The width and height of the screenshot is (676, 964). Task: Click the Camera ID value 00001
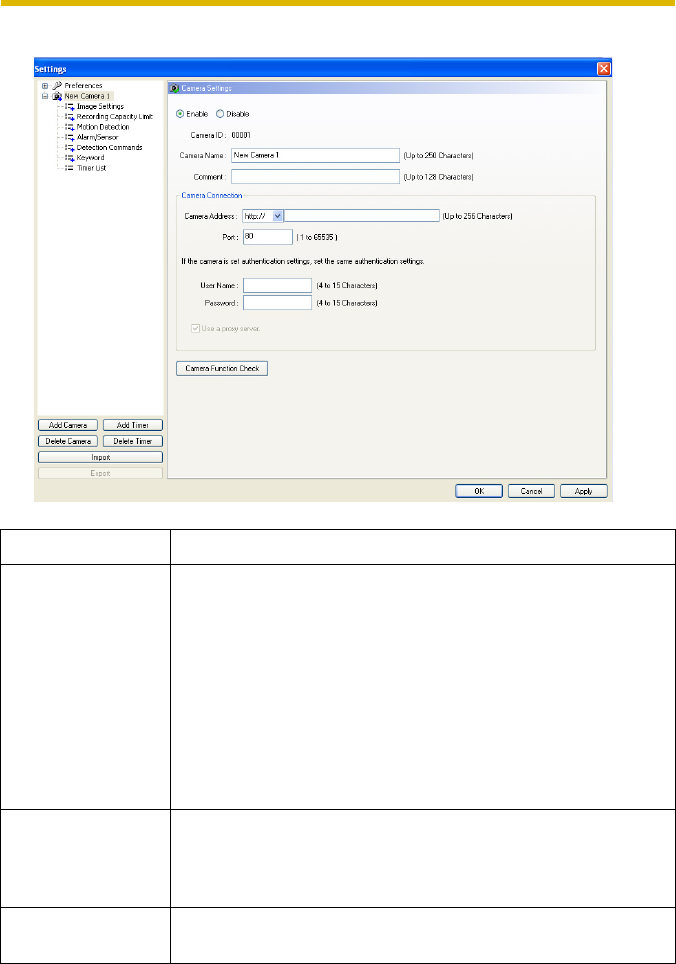[x=241, y=135]
